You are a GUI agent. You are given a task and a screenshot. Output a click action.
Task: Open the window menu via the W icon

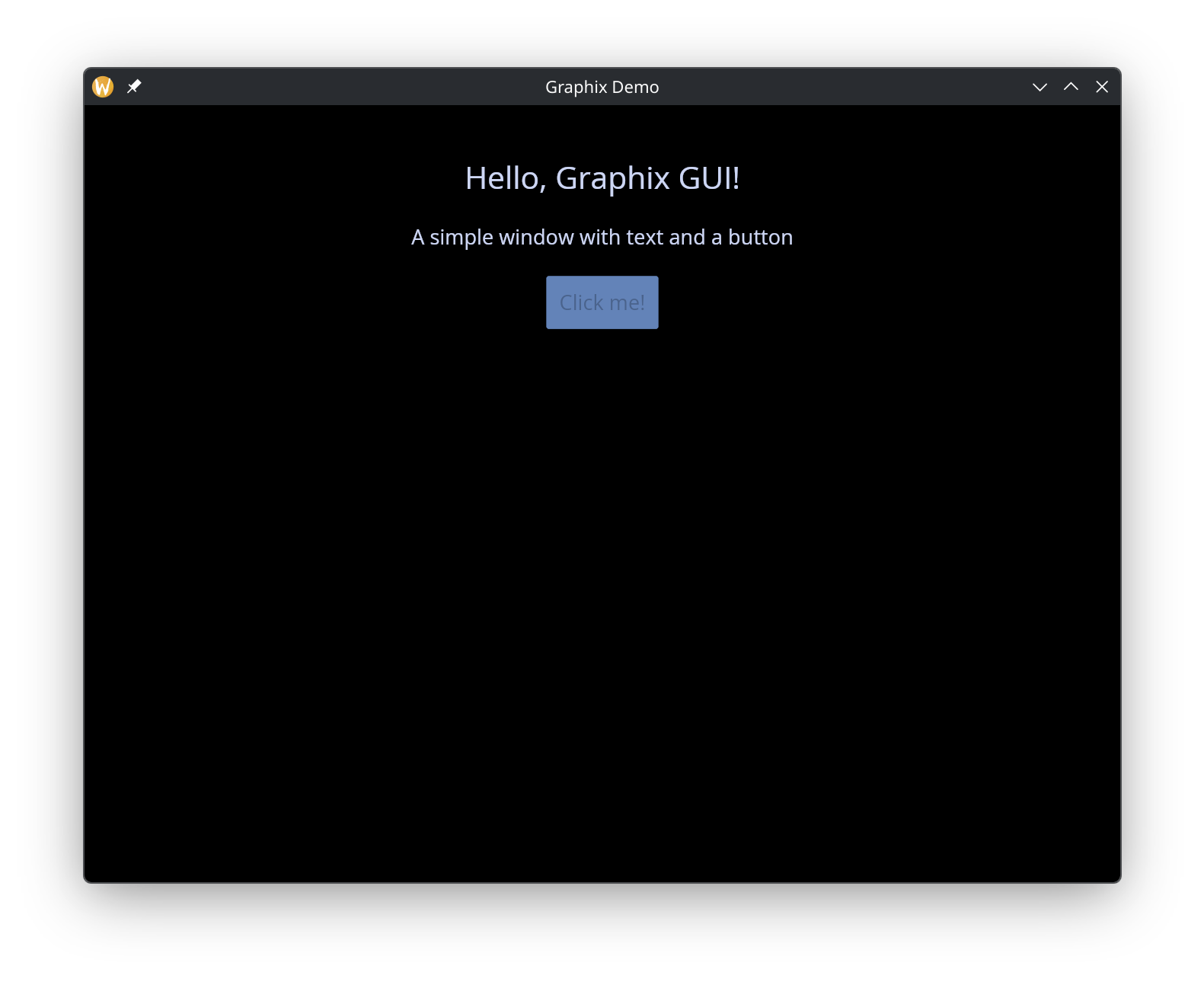pyautogui.click(x=103, y=87)
